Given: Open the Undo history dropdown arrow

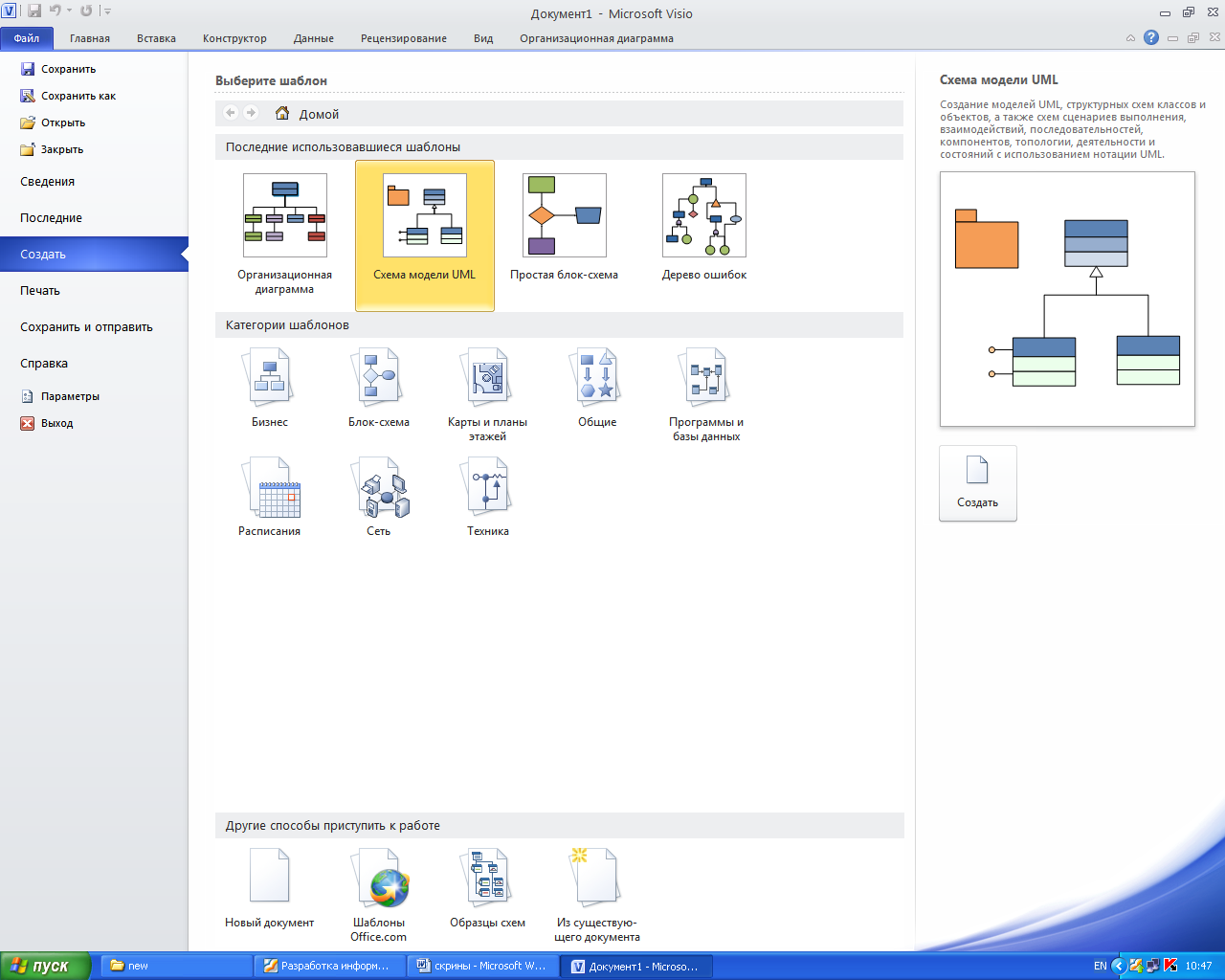Looking at the screenshot, I should pos(69,11).
